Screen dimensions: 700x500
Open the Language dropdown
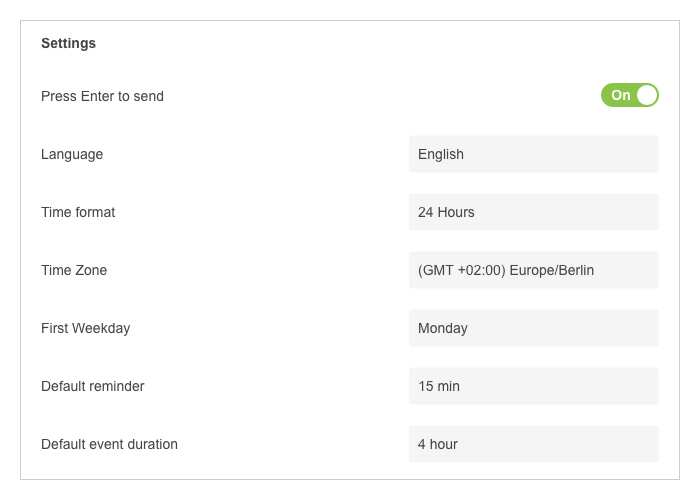tap(533, 154)
